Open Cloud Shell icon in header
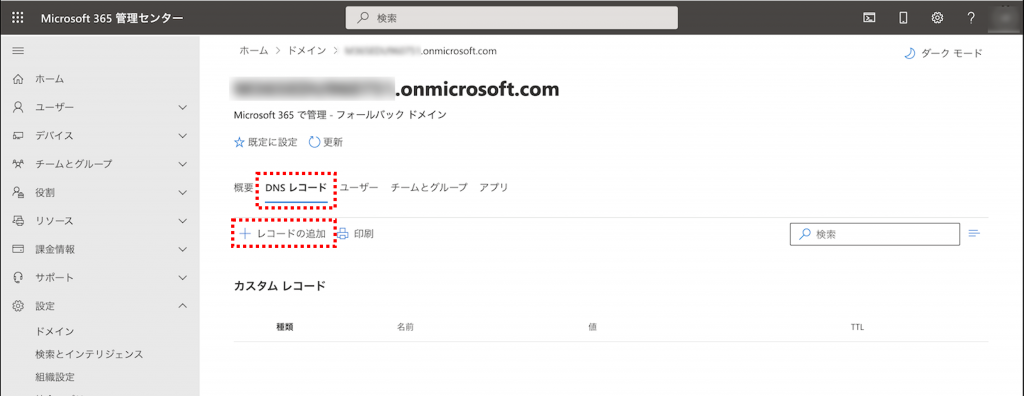The height and width of the screenshot is (396, 1024). (x=869, y=18)
